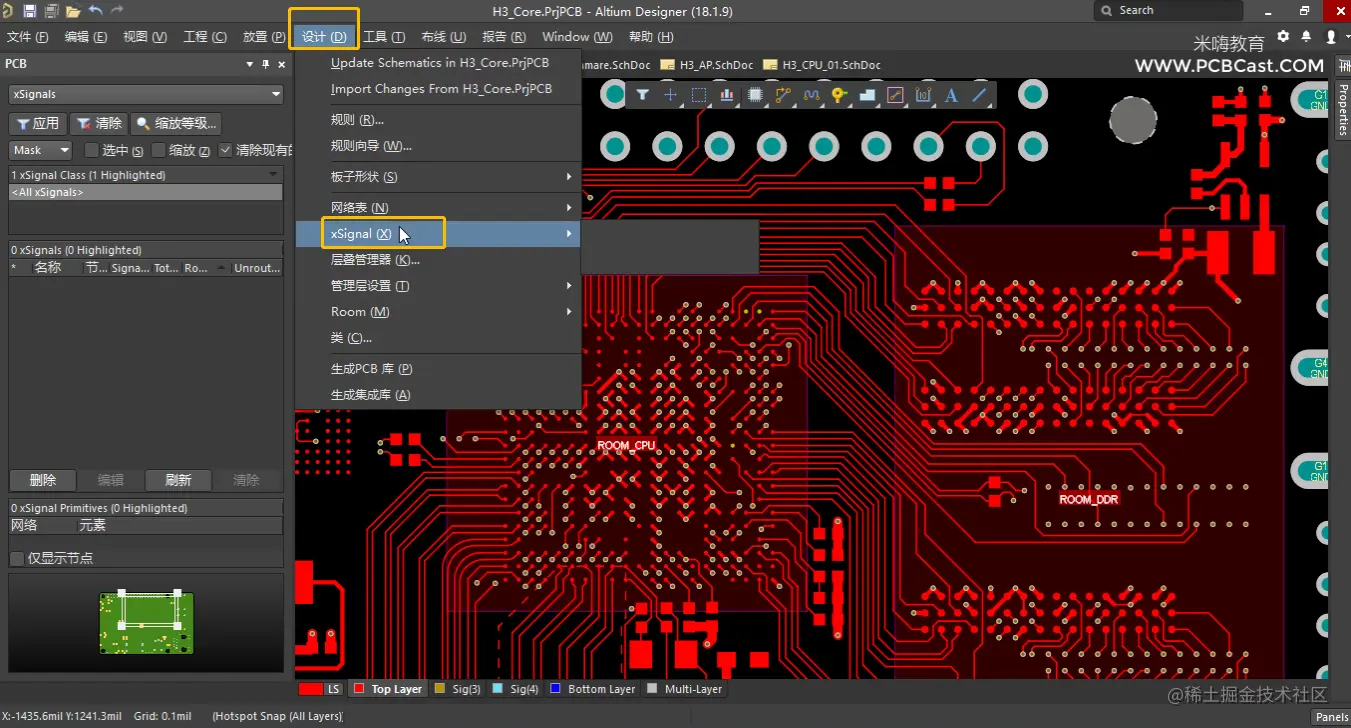Select the place polygon pour tool

(867, 95)
